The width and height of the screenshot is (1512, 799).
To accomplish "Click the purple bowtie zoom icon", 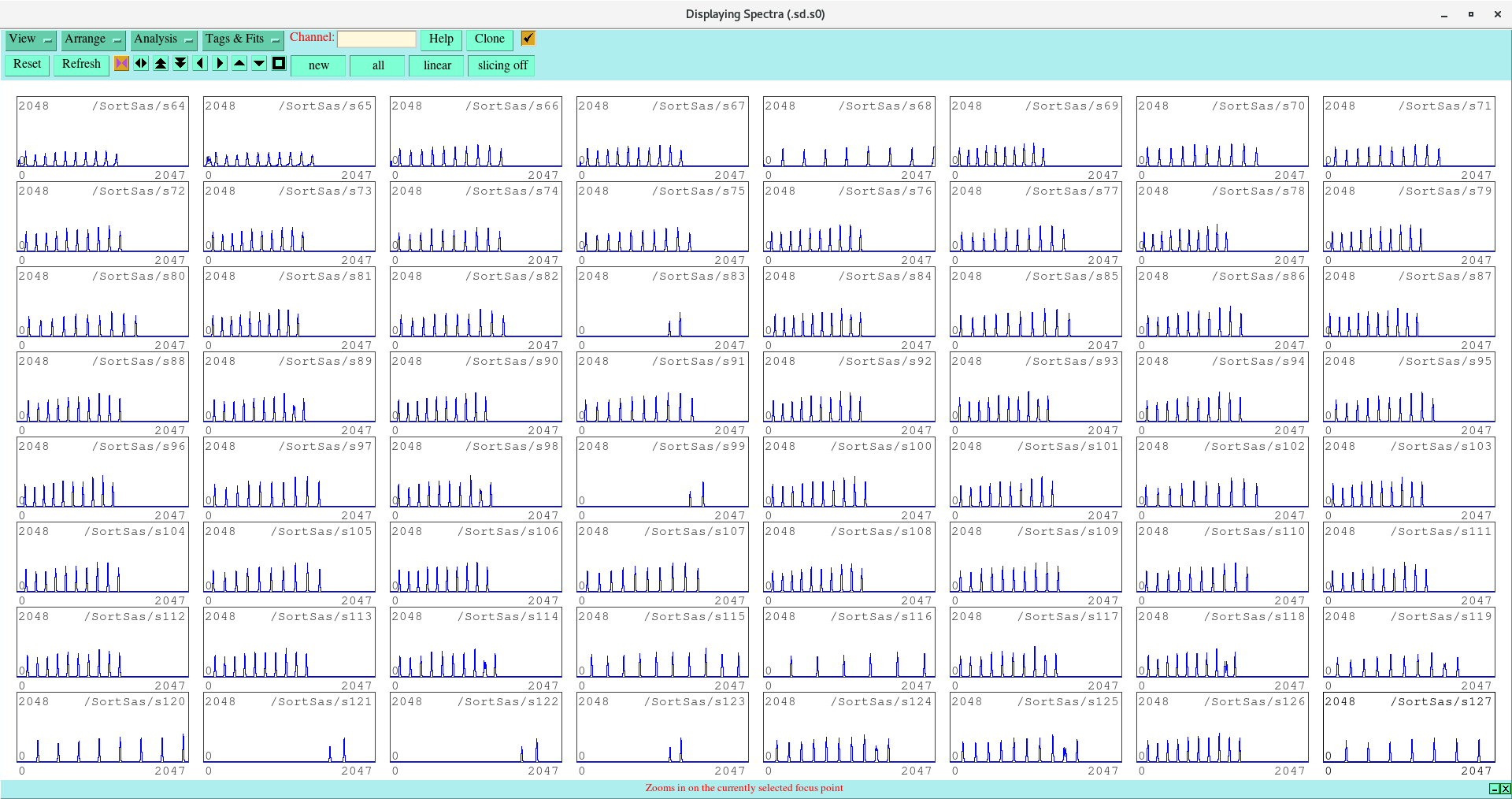I will point(121,64).
